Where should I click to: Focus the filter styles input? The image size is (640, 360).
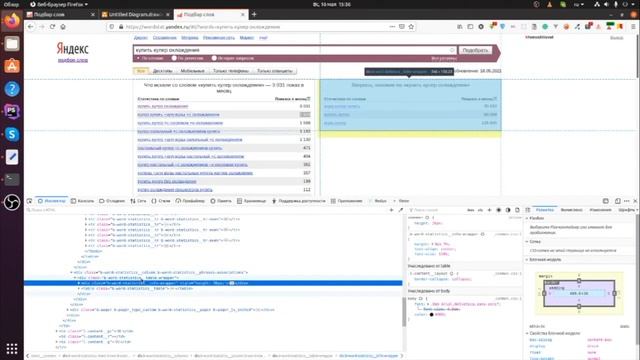[437, 210]
